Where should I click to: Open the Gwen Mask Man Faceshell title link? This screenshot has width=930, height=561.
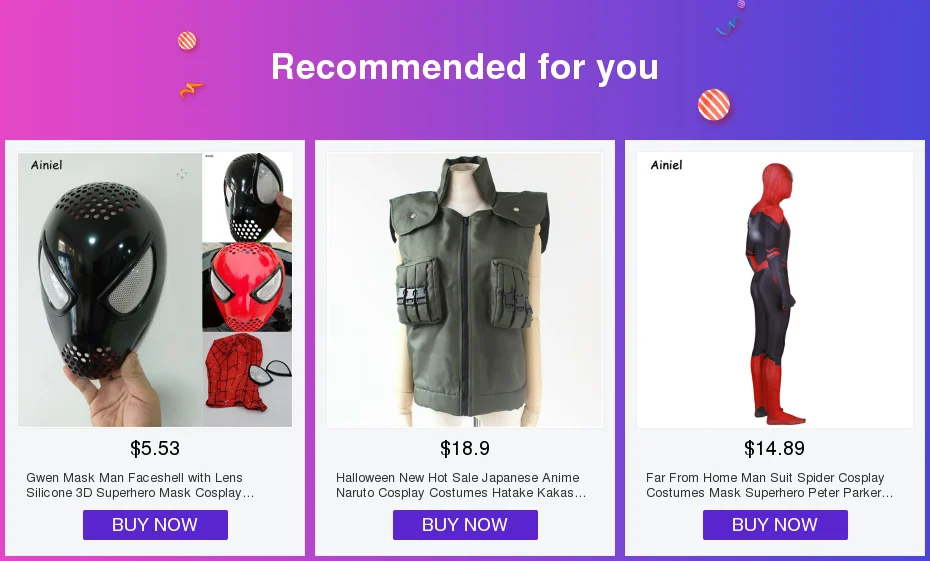[140, 485]
